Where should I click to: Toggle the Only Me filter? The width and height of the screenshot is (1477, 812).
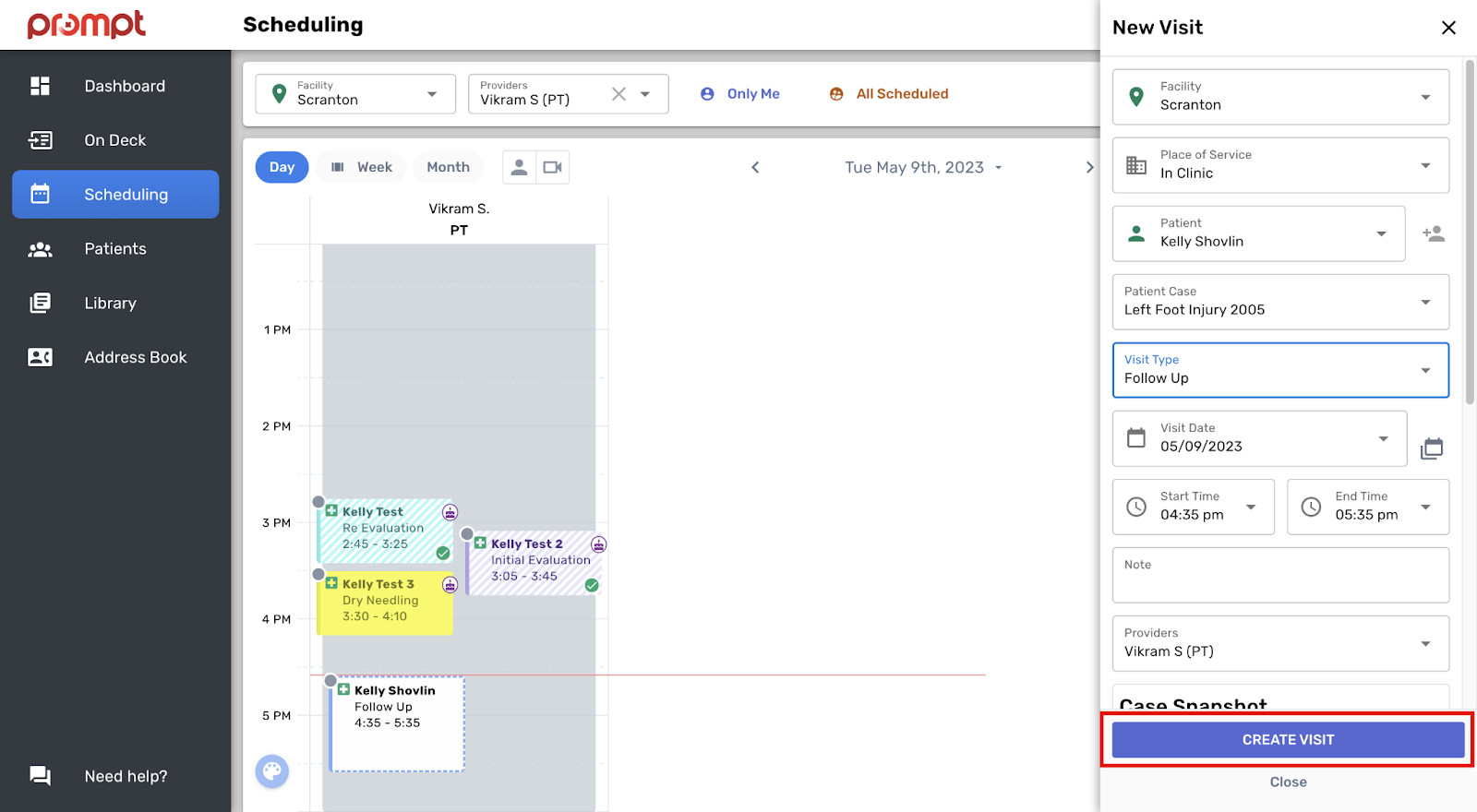coord(740,94)
